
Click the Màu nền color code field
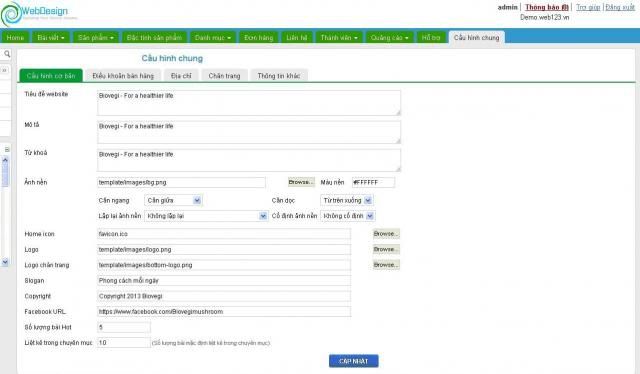(373, 182)
